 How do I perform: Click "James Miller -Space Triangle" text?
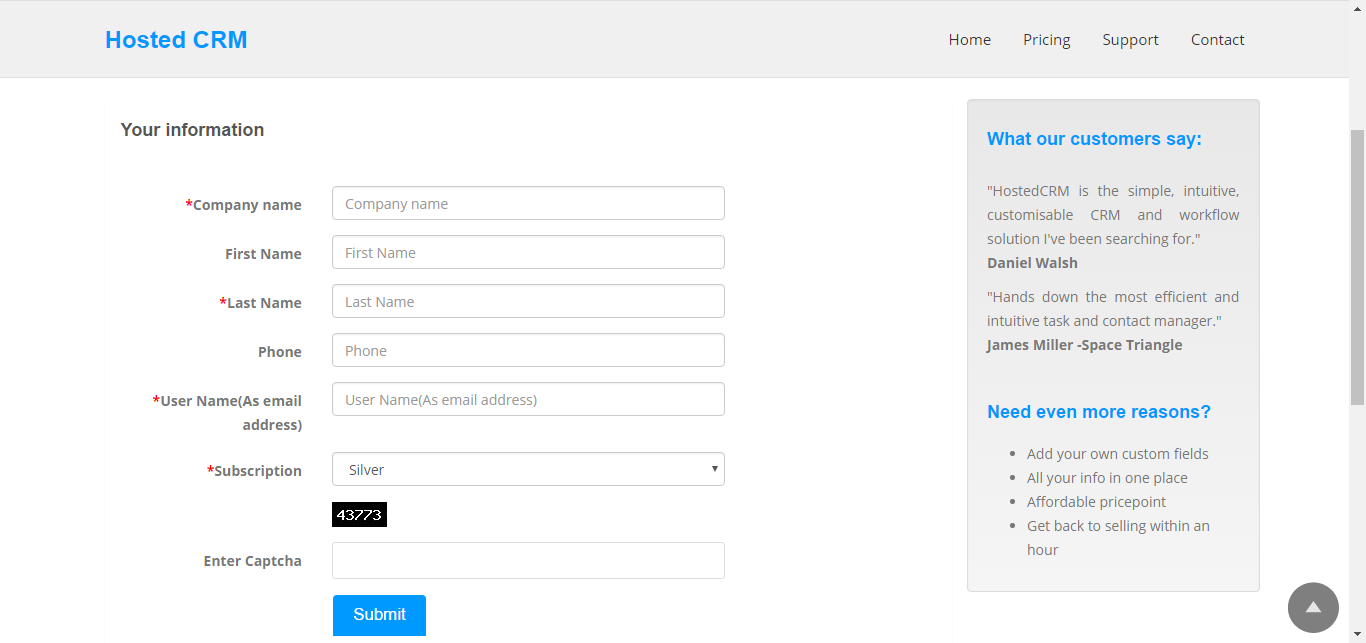click(x=1084, y=345)
